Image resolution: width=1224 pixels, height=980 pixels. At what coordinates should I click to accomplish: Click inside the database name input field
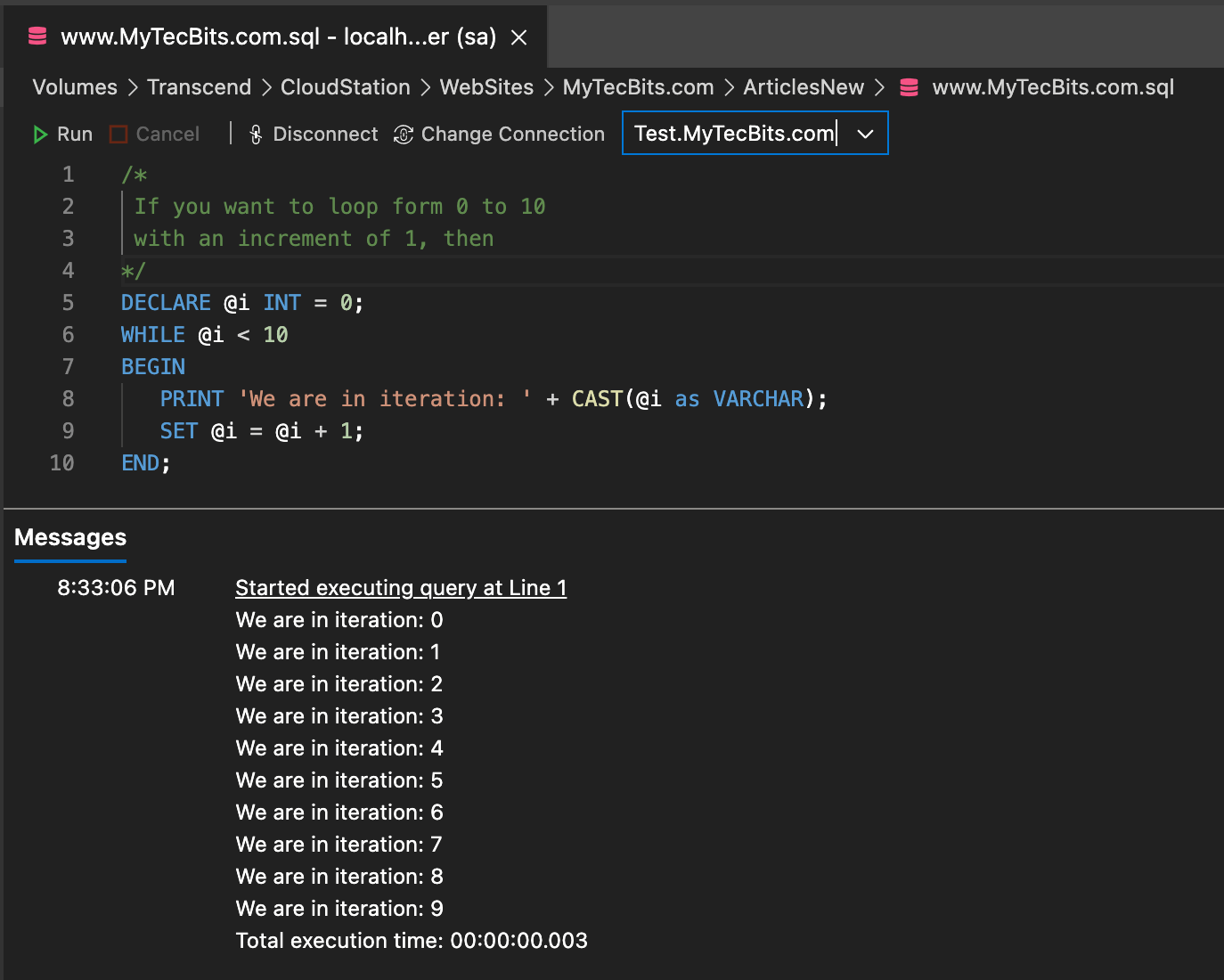[x=733, y=133]
